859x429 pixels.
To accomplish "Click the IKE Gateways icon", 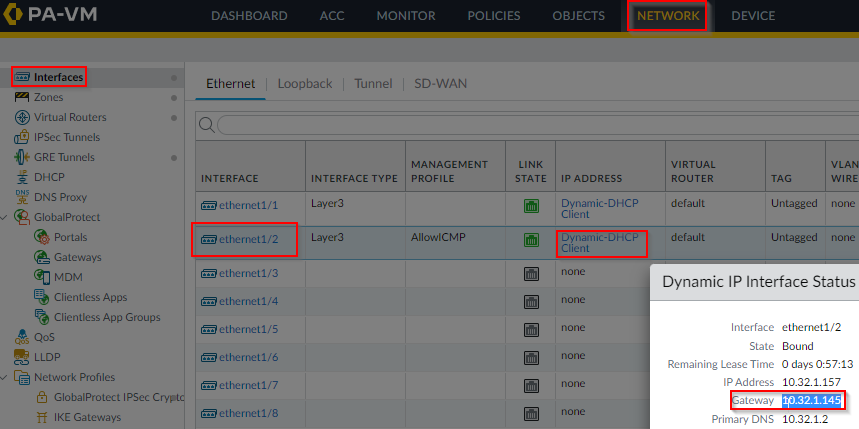I will (42, 417).
